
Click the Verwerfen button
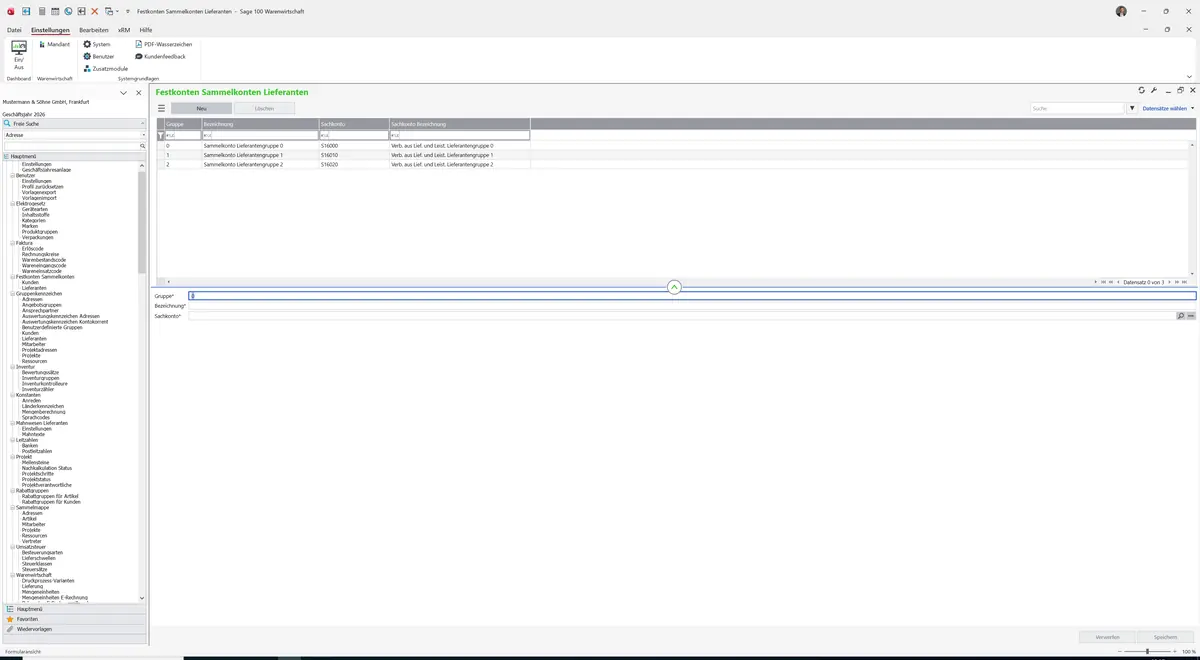point(1108,637)
